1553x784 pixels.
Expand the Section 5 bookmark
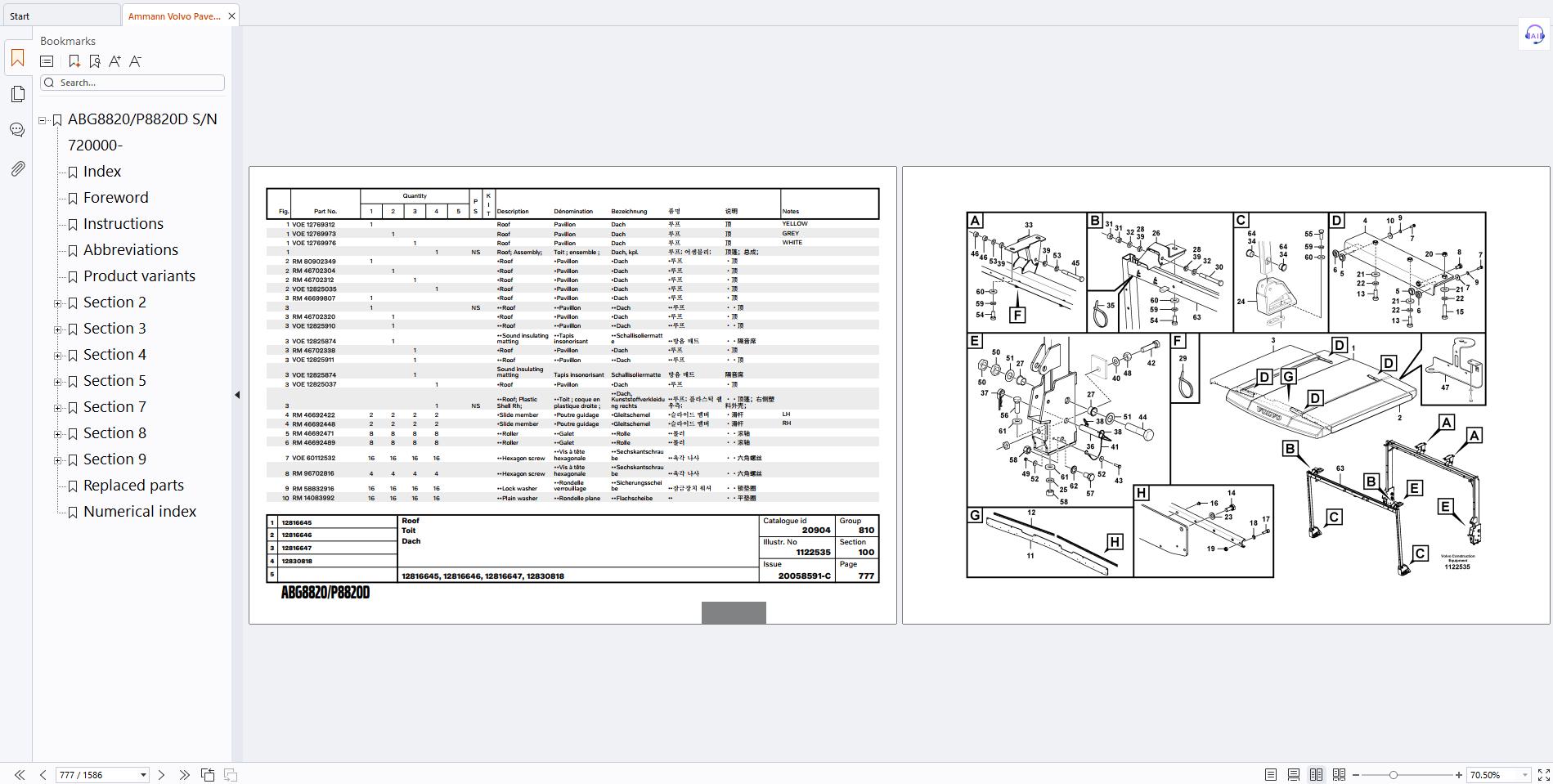(x=57, y=382)
